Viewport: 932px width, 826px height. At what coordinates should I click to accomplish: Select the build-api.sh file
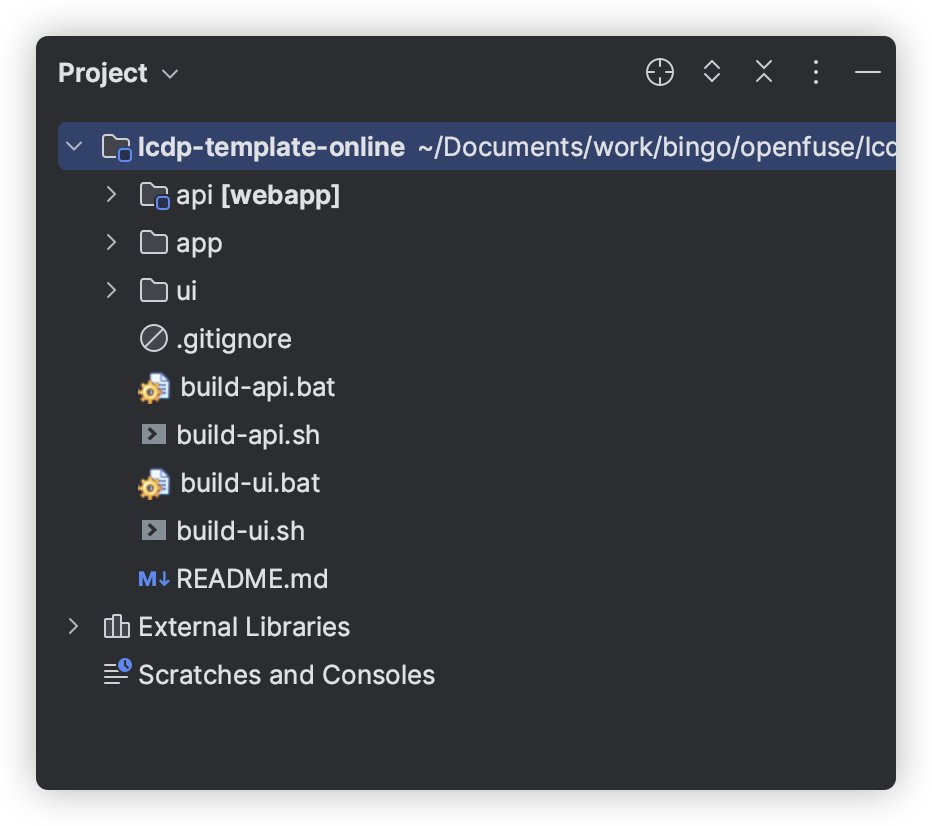(248, 435)
